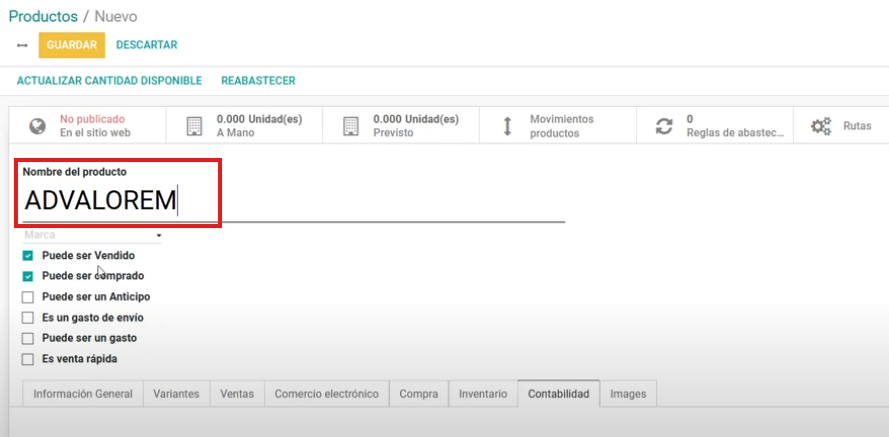Click the building icon for Previsto units
889x437 pixels.
coord(350,126)
